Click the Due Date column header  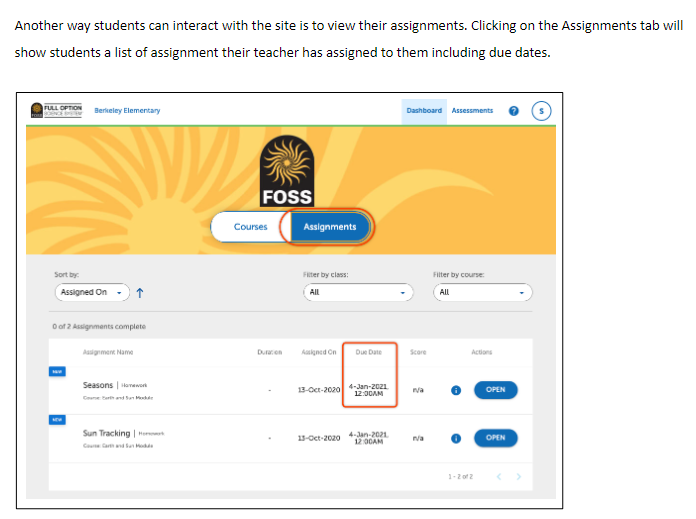coord(368,352)
